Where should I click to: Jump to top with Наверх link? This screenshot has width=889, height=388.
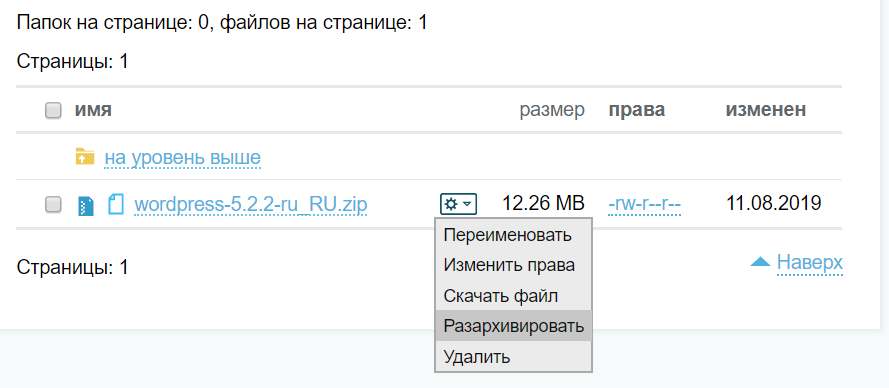[810, 262]
